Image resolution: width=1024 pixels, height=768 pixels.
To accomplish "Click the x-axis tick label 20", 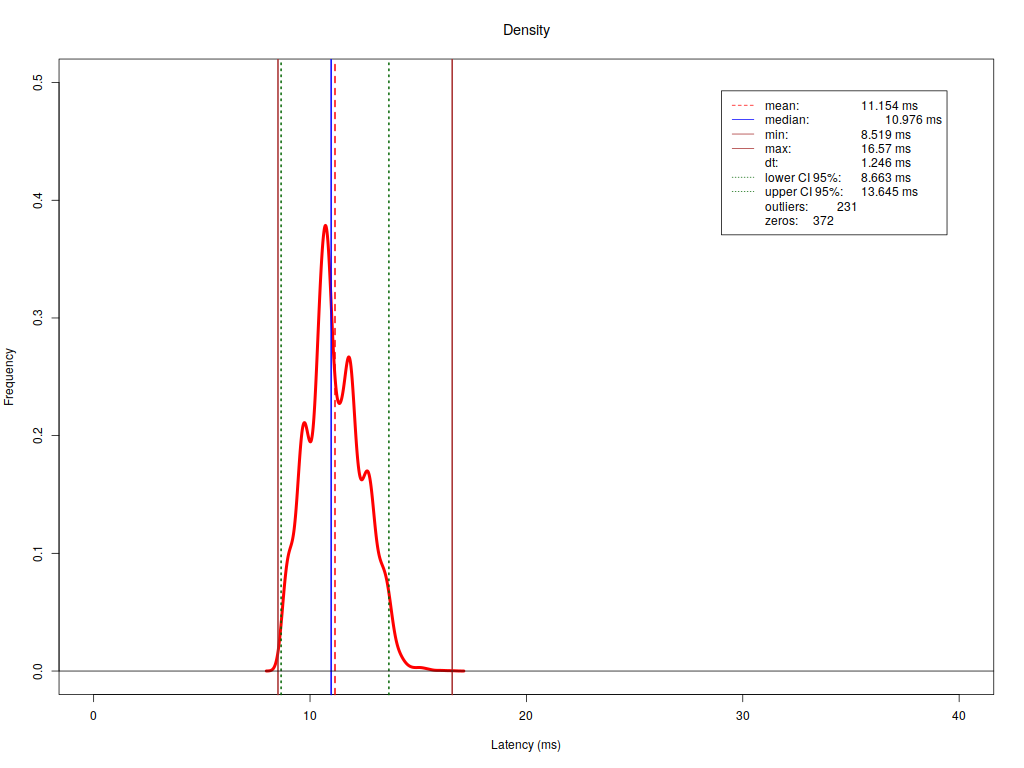I will click(x=526, y=716).
